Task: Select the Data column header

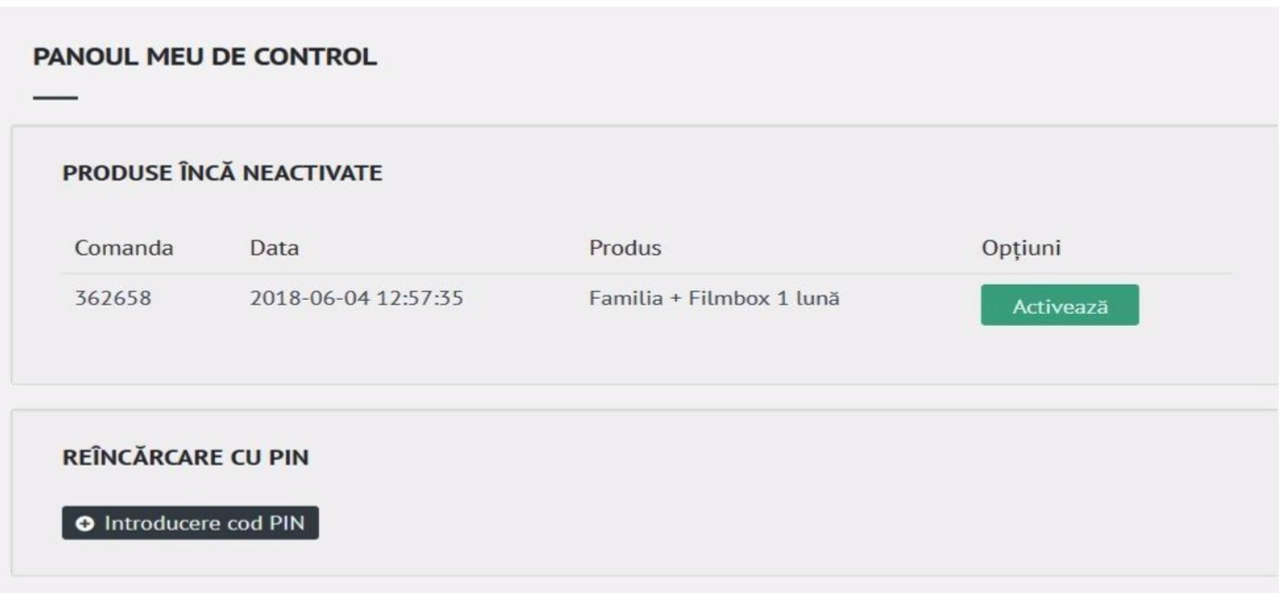Action: [274, 249]
